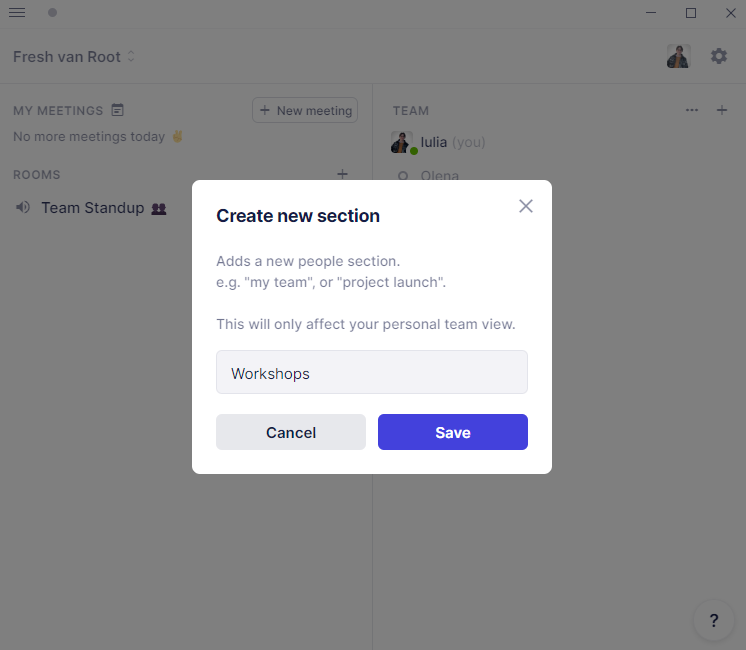Cancel creating the new section
The height and width of the screenshot is (650, 746).
point(291,432)
